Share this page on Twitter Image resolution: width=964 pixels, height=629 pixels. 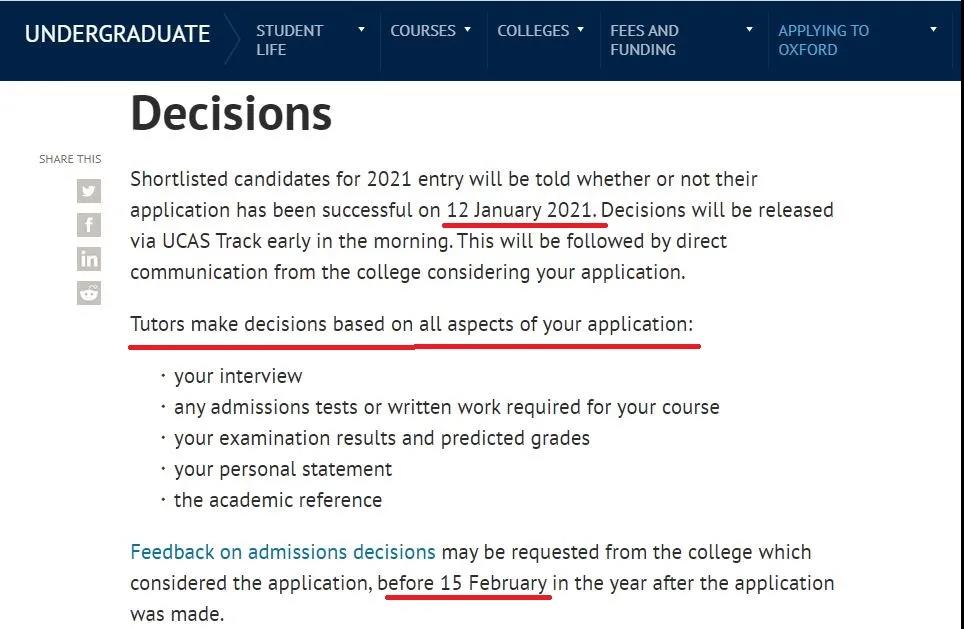pyautogui.click(x=89, y=191)
